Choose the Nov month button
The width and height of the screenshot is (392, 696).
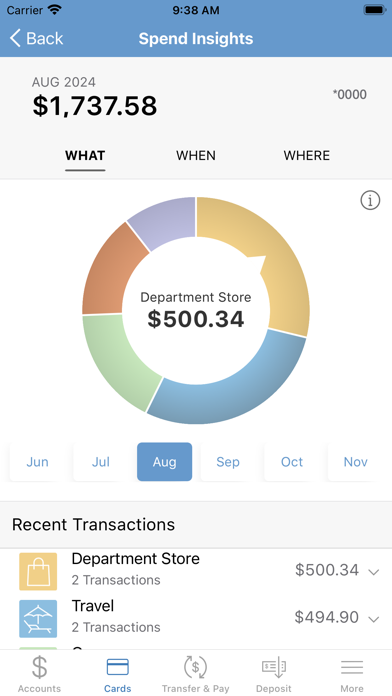click(356, 462)
